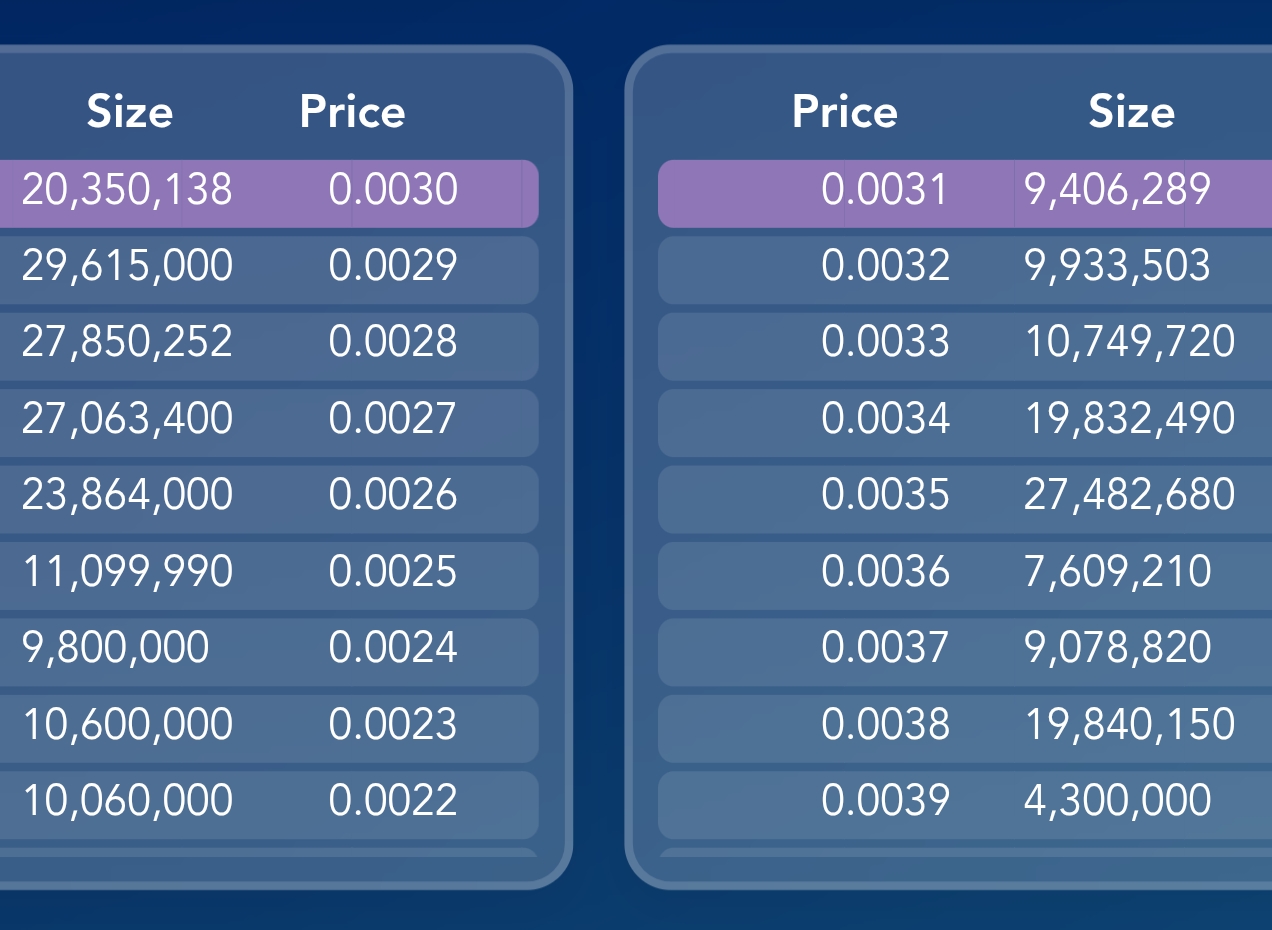Select the ask row priced 0.0037

[x=965, y=652]
